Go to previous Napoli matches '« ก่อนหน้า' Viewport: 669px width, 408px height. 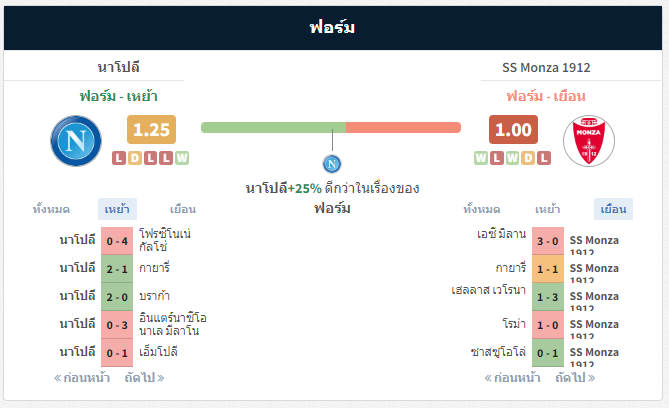pos(80,378)
